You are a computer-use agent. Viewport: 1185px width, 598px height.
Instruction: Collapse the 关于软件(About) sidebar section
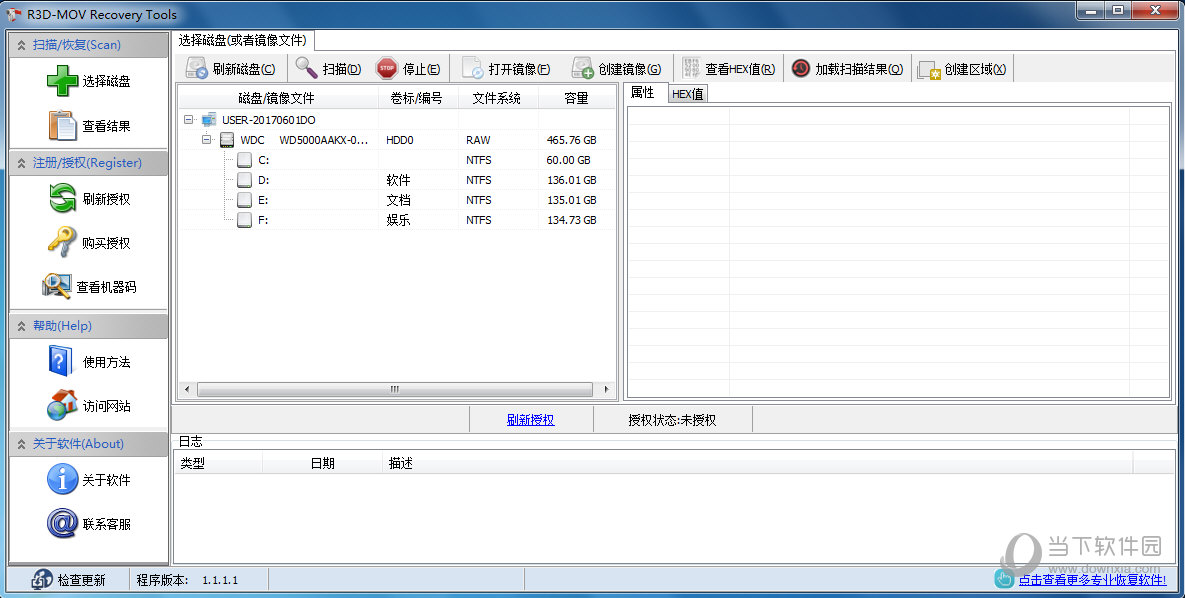pyautogui.click(x=21, y=445)
